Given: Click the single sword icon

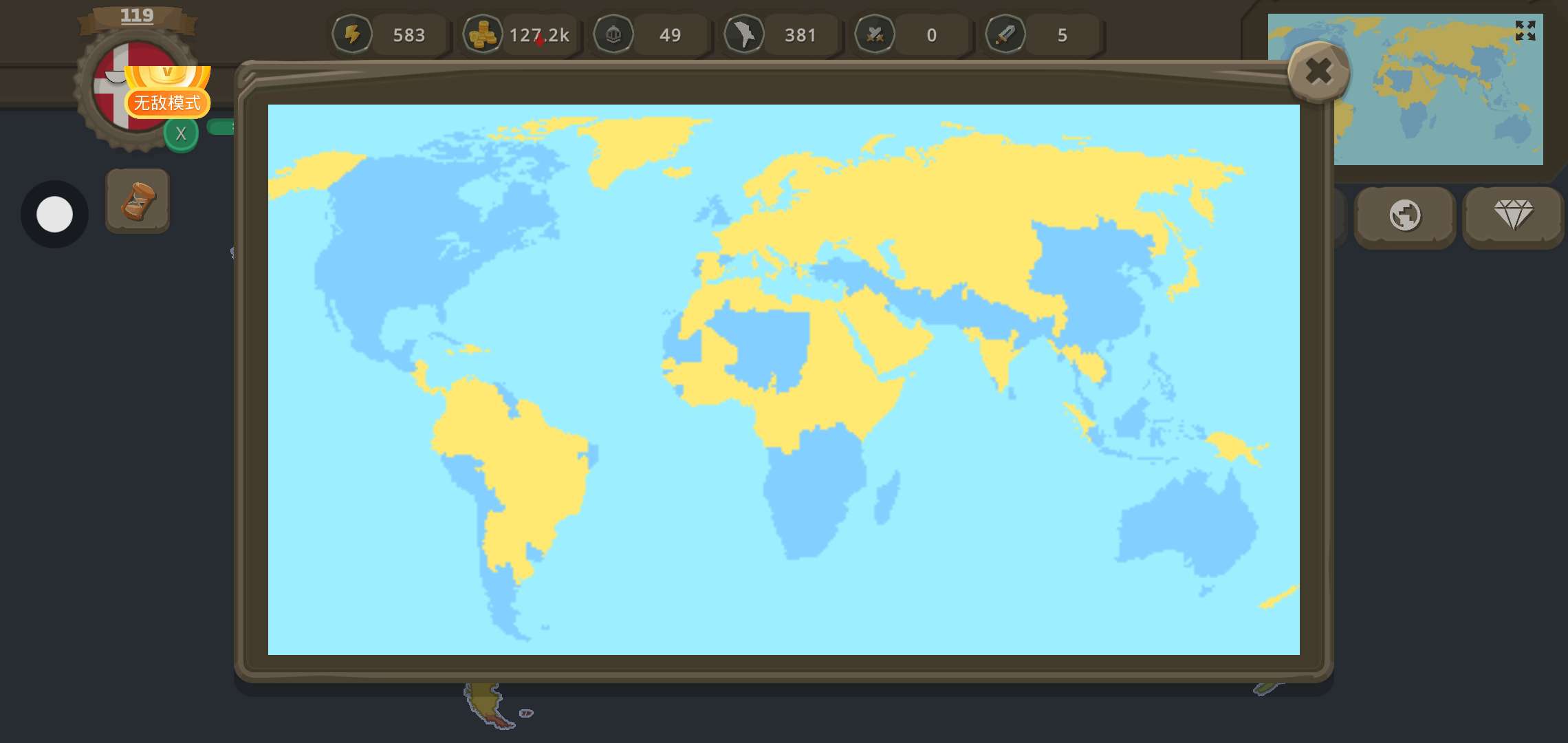Looking at the screenshot, I should pos(1005,34).
